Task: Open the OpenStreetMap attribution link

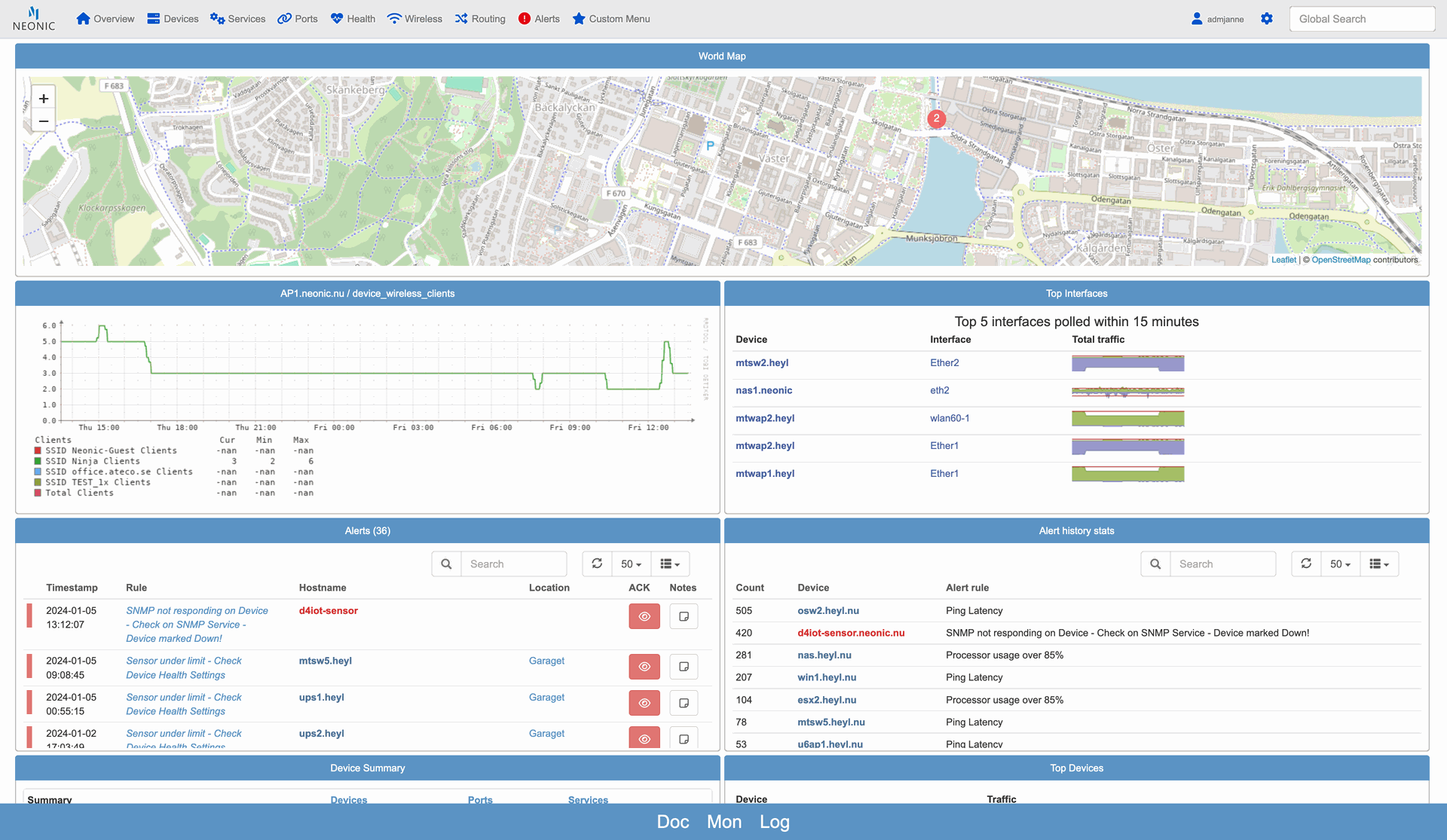Action: (x=1341, y=260)
